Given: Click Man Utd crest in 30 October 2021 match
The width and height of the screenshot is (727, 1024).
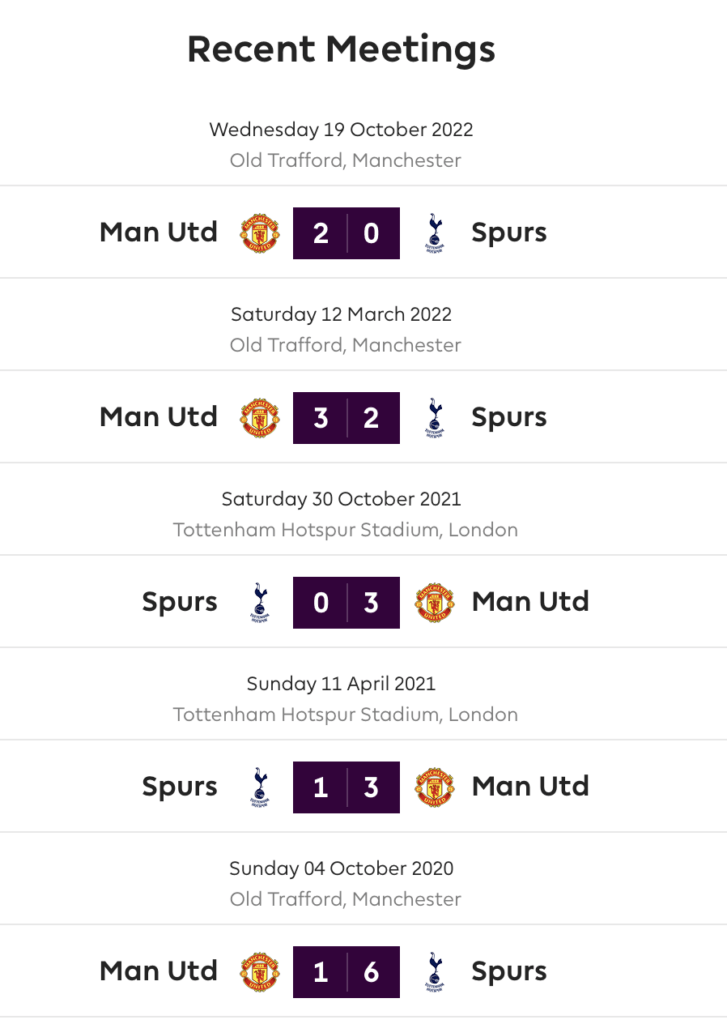Looking at the screenshot, I should pos(434,603).
